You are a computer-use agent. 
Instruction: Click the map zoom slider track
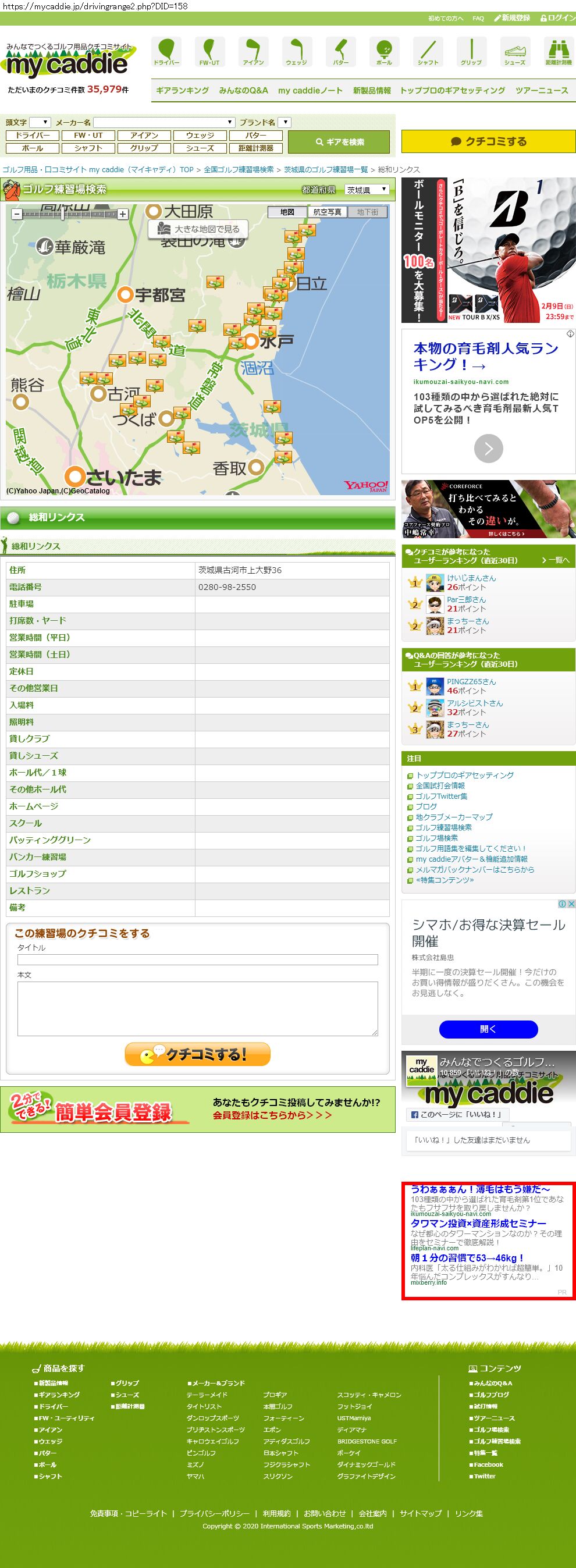(70, 214)
